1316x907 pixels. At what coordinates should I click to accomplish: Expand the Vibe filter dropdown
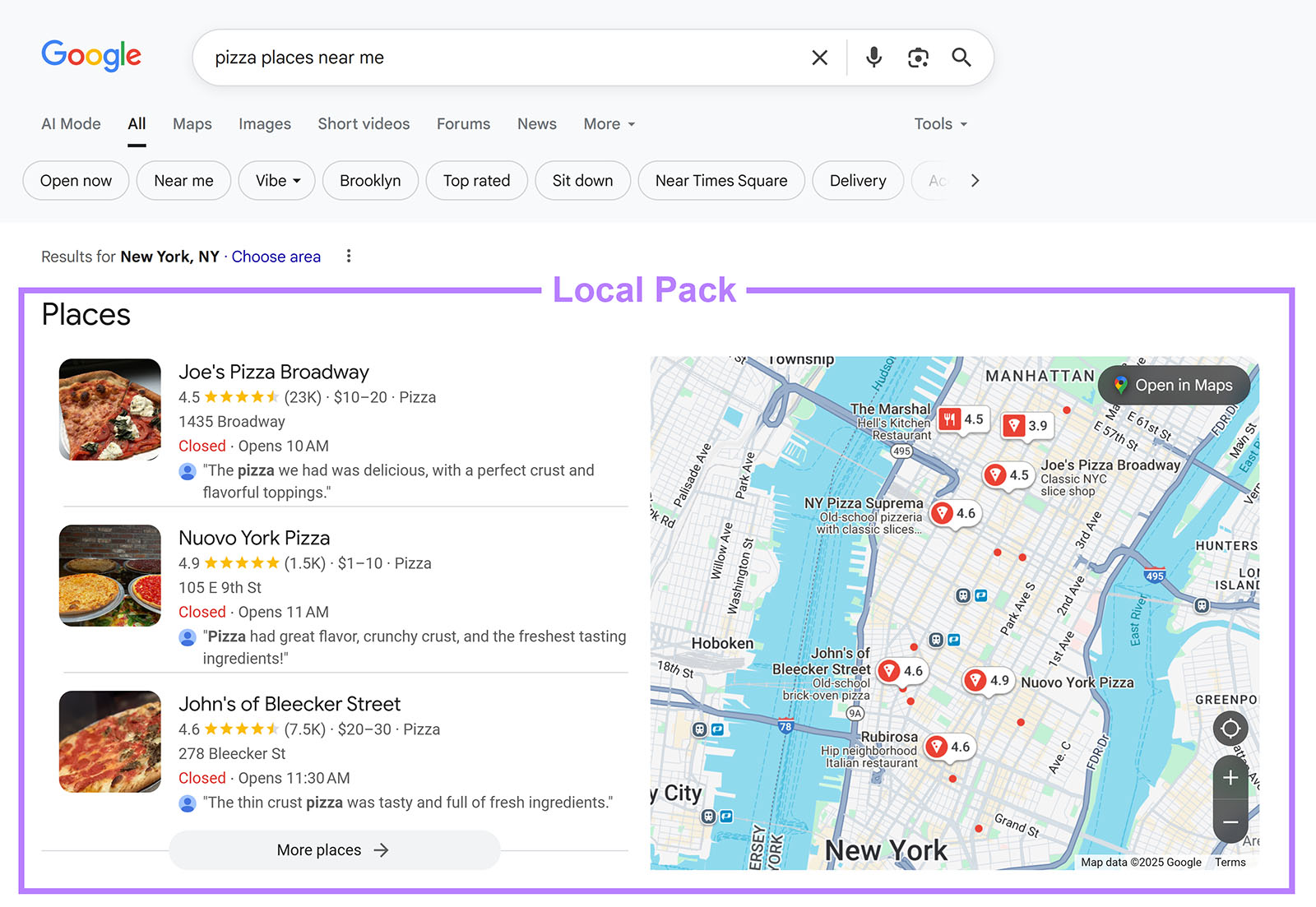tap(276, 180)
